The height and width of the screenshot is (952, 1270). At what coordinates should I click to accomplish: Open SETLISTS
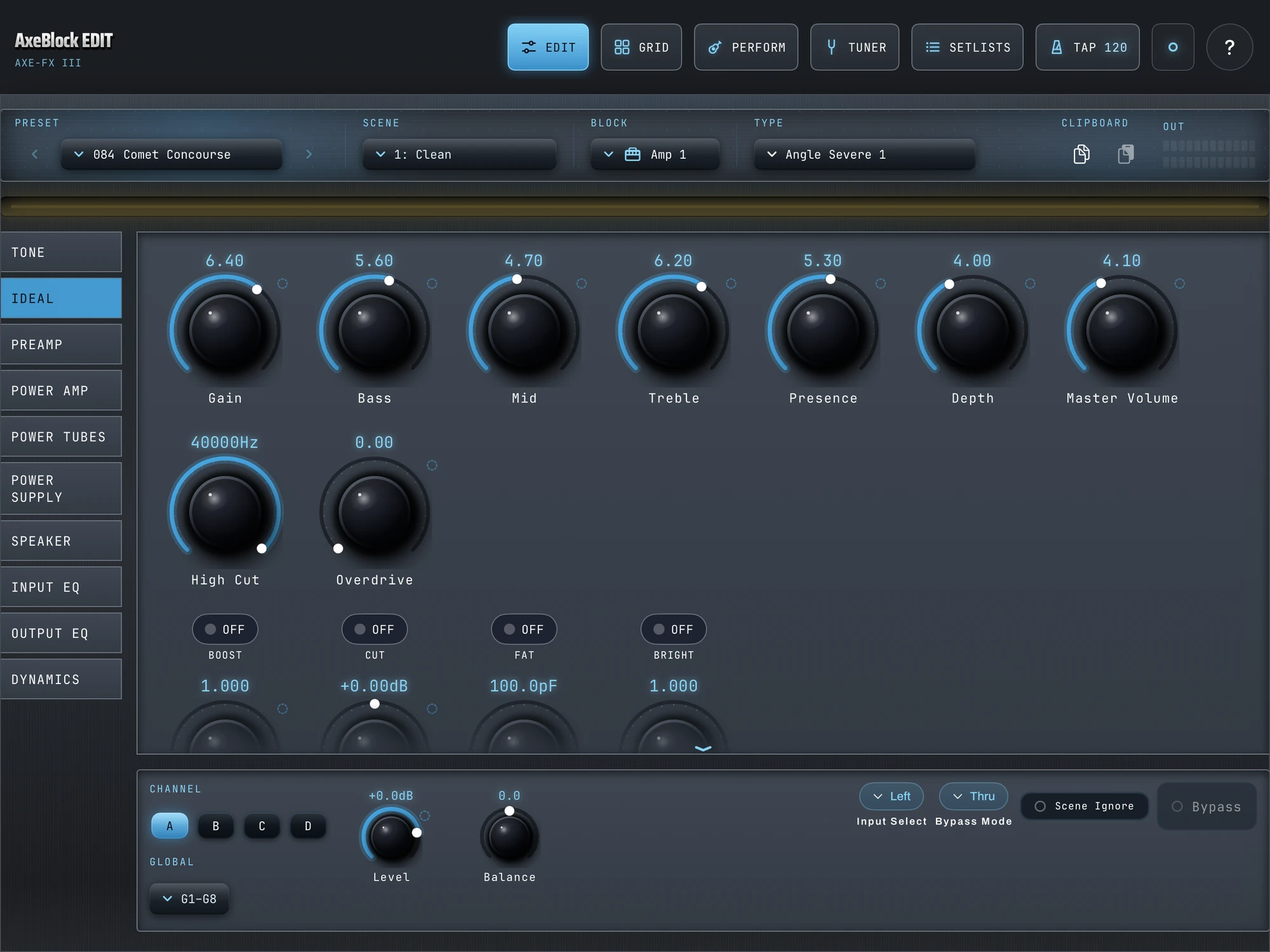(x=967, y=47)
